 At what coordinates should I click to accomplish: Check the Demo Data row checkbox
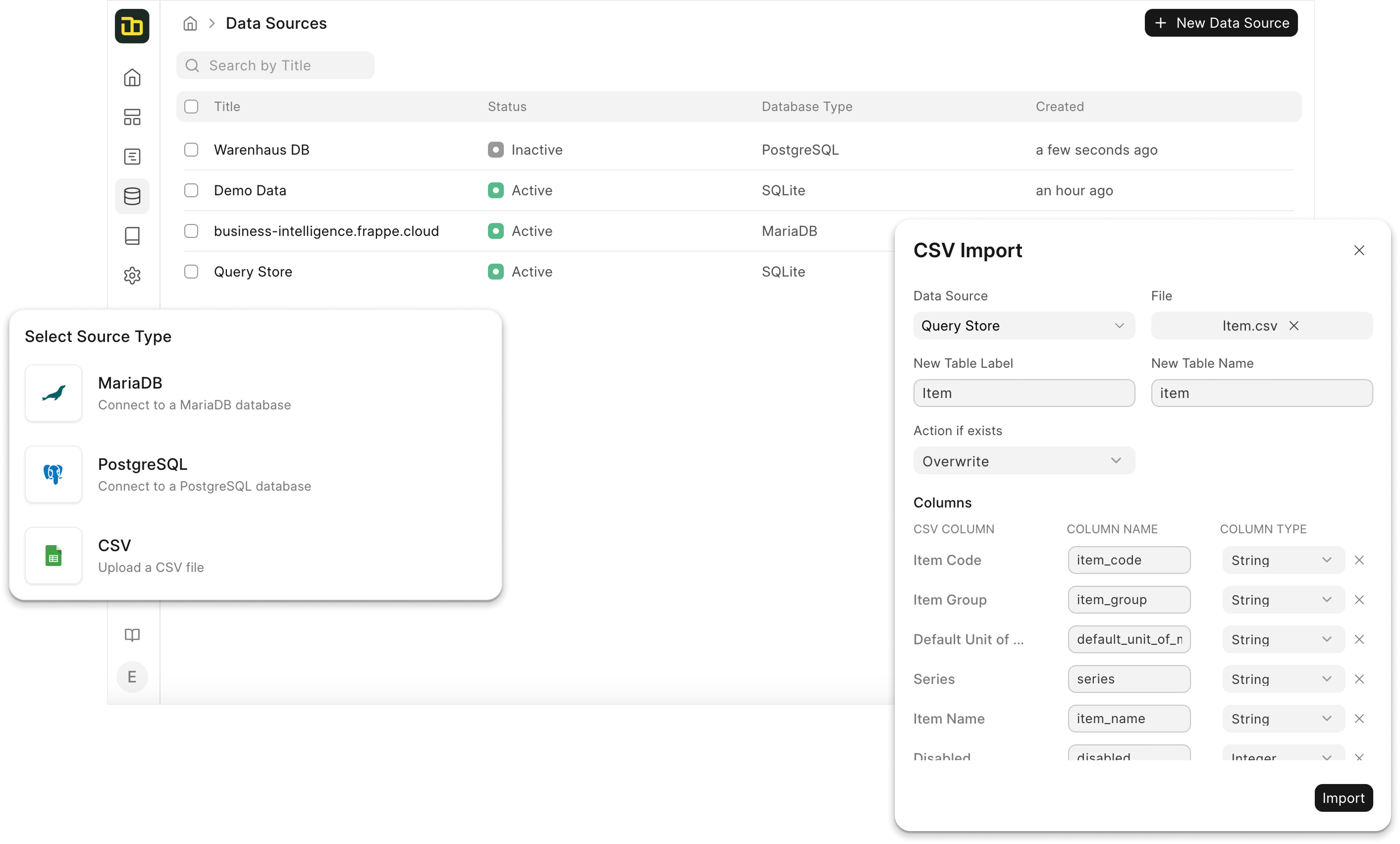click(x=191, y=190)
